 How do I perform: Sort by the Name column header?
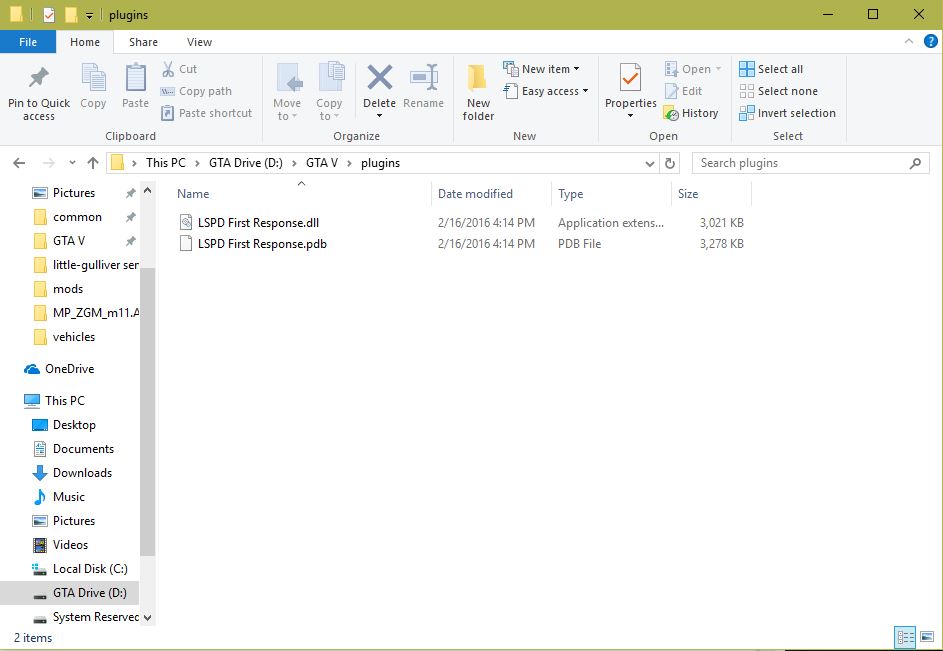pyautogui.click(x=193, y=194)
